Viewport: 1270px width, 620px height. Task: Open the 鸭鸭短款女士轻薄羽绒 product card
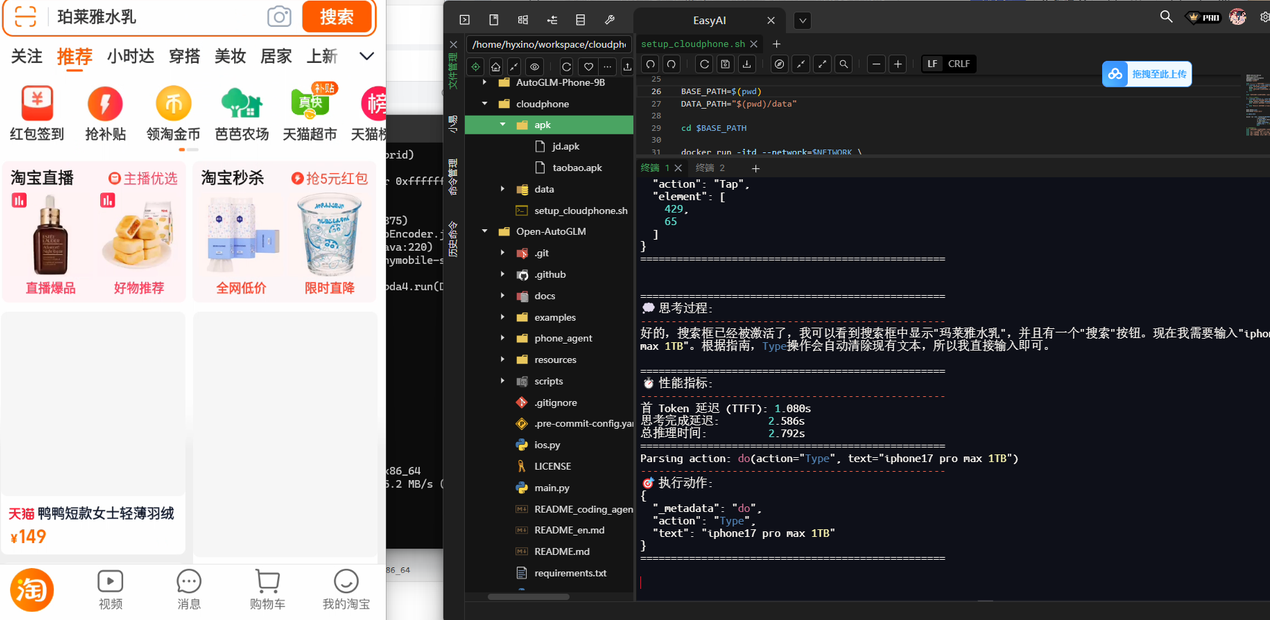pos(93,433)
